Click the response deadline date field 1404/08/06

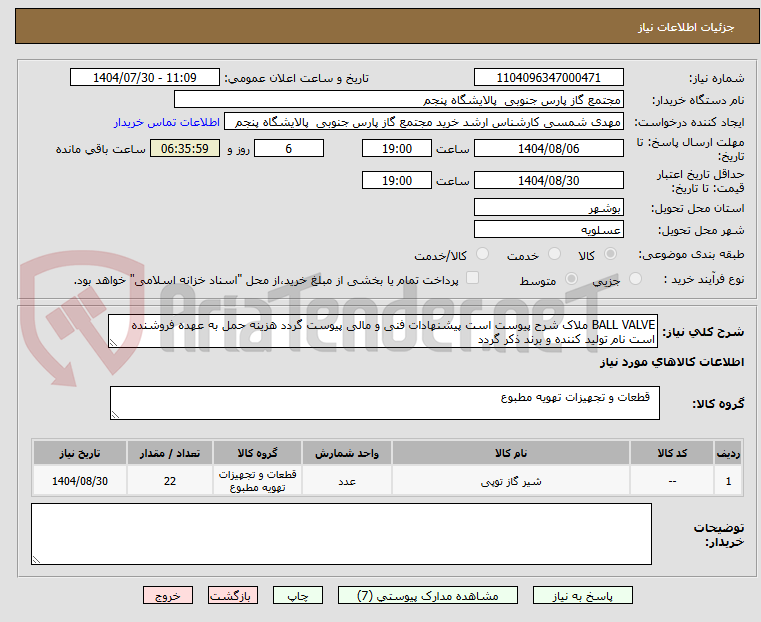(548, 148)
